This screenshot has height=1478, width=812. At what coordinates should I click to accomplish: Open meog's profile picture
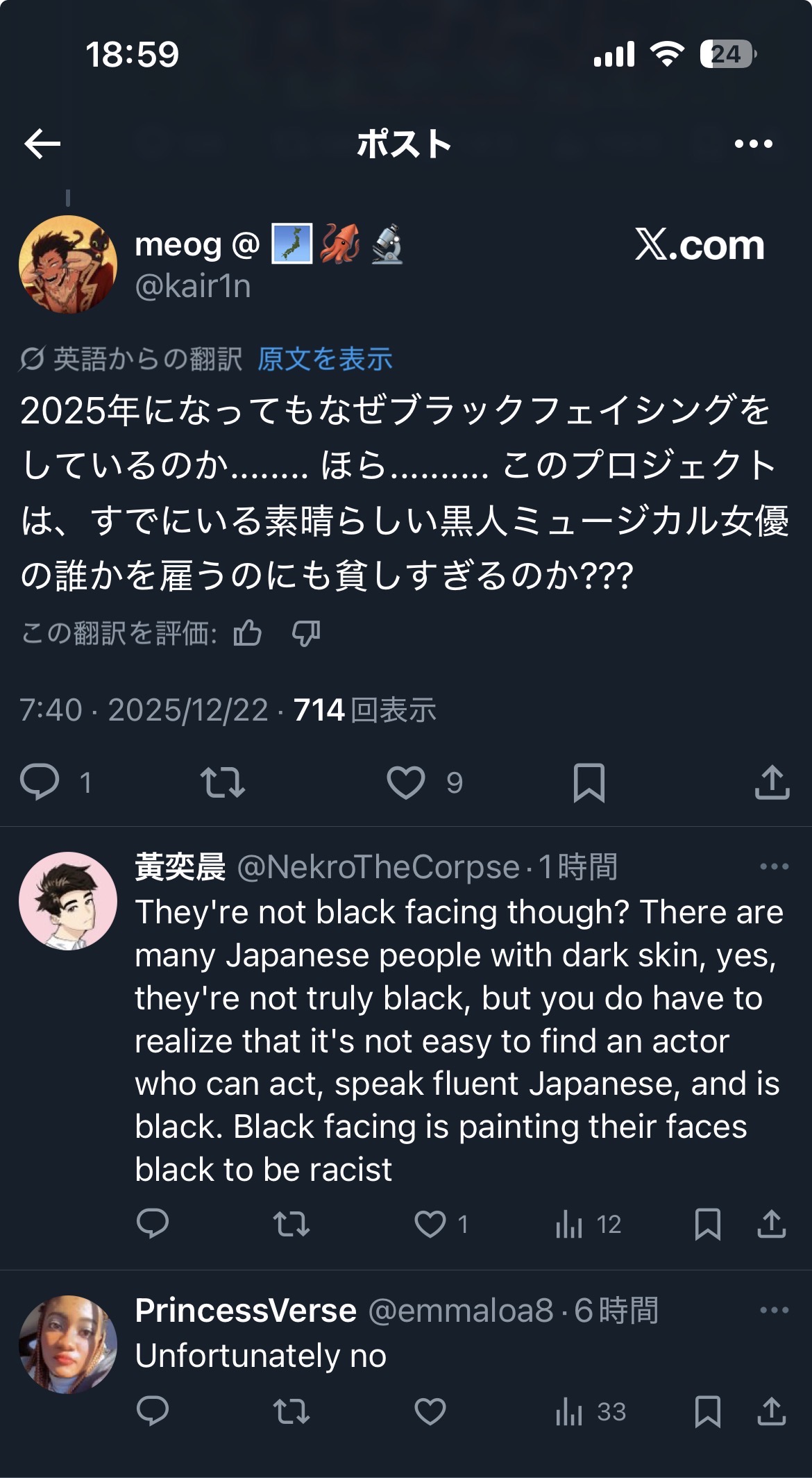click(x=68, y=264)
